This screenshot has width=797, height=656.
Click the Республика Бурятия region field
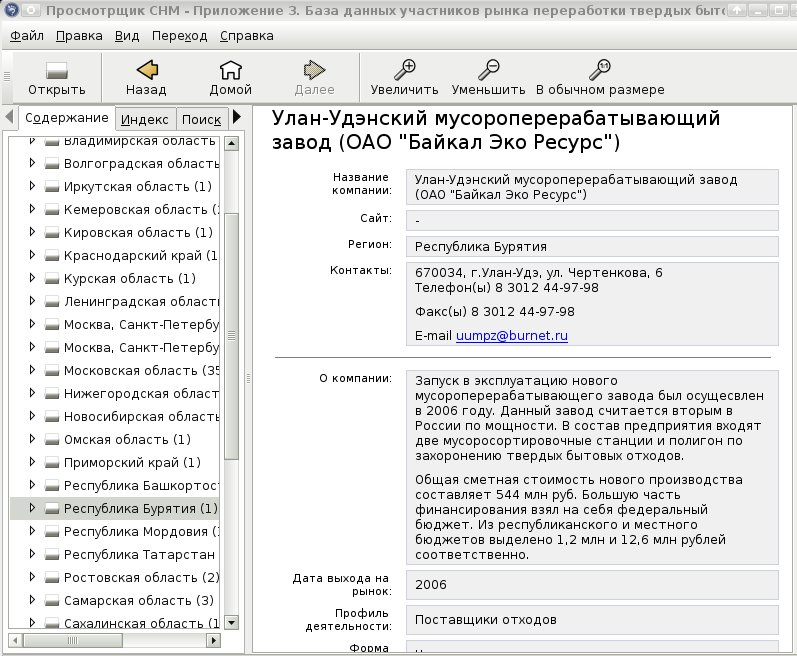592,246
